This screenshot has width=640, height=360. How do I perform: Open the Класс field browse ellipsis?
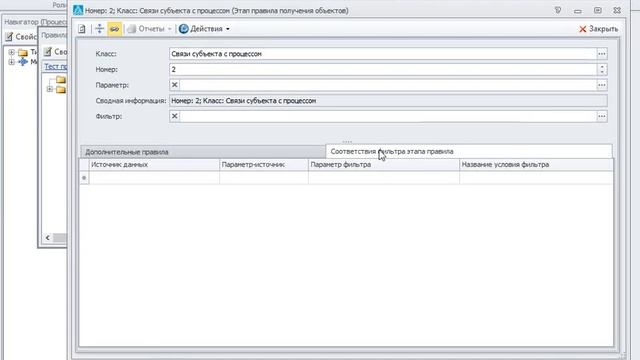point(602,54)
